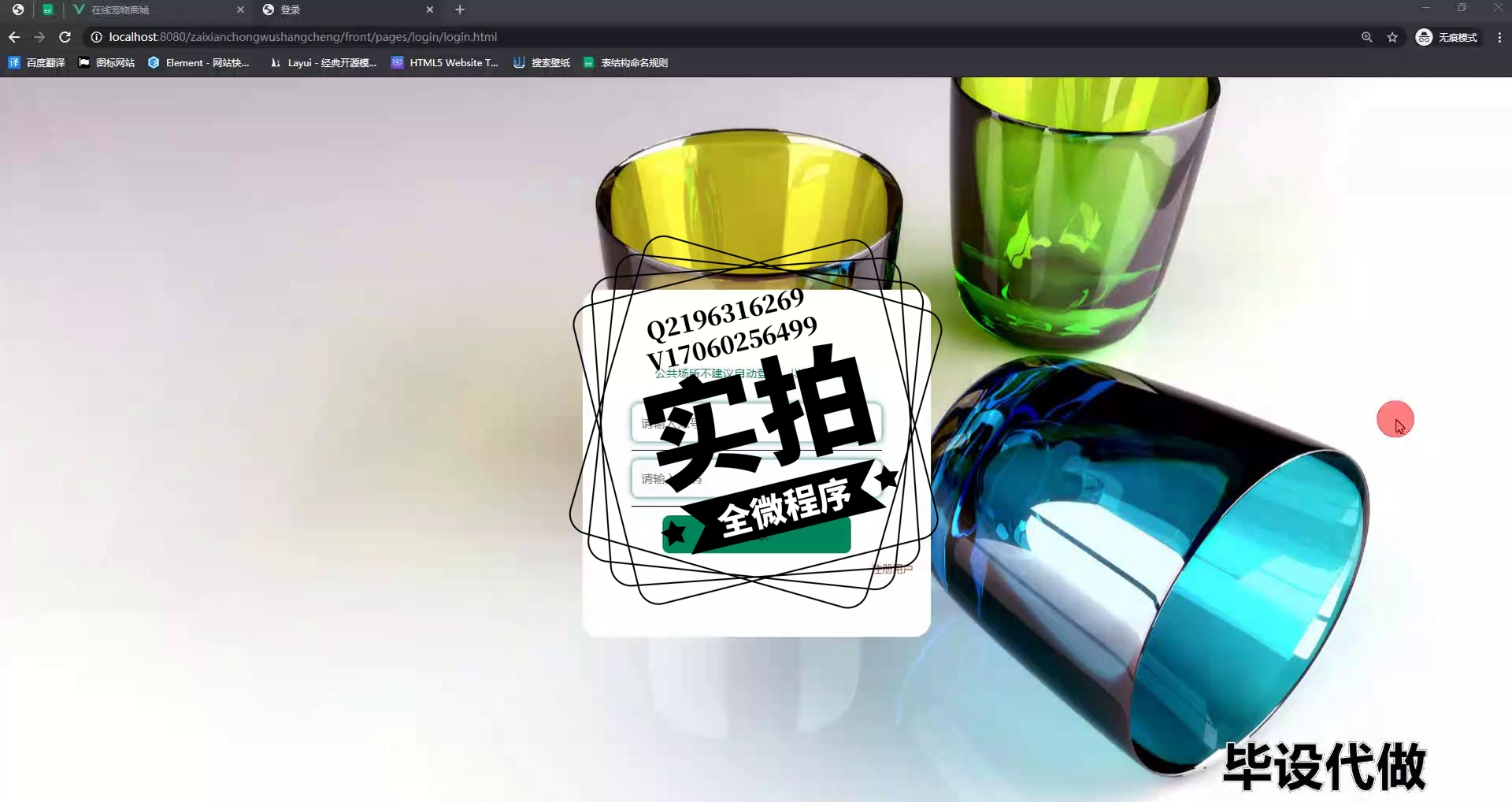Open the Layui bookmark
This screenshot has width=1512, height=802.
pos(323,62)
